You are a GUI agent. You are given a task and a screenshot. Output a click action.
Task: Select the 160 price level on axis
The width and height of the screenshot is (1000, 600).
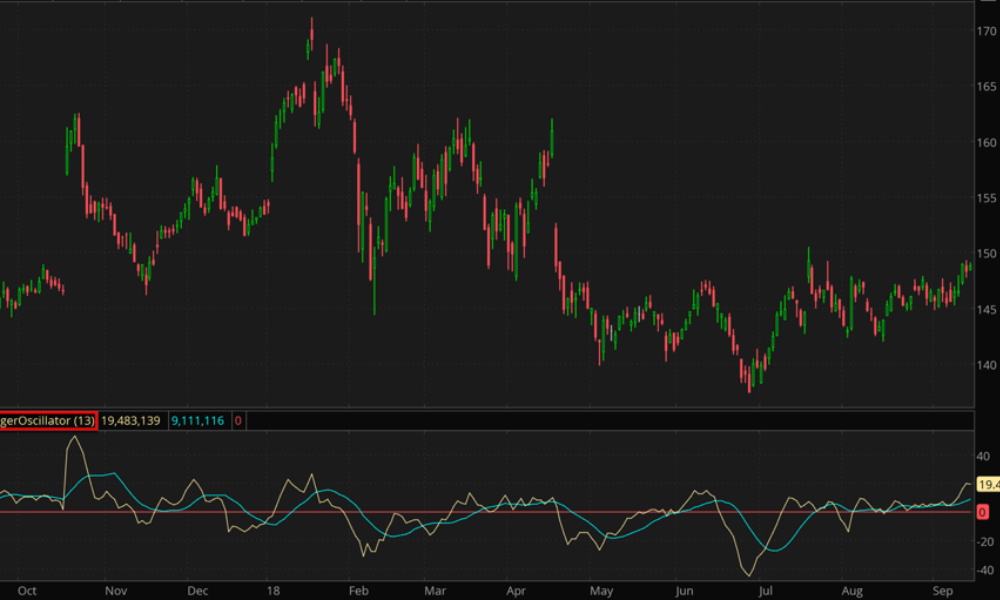point(987,143)
